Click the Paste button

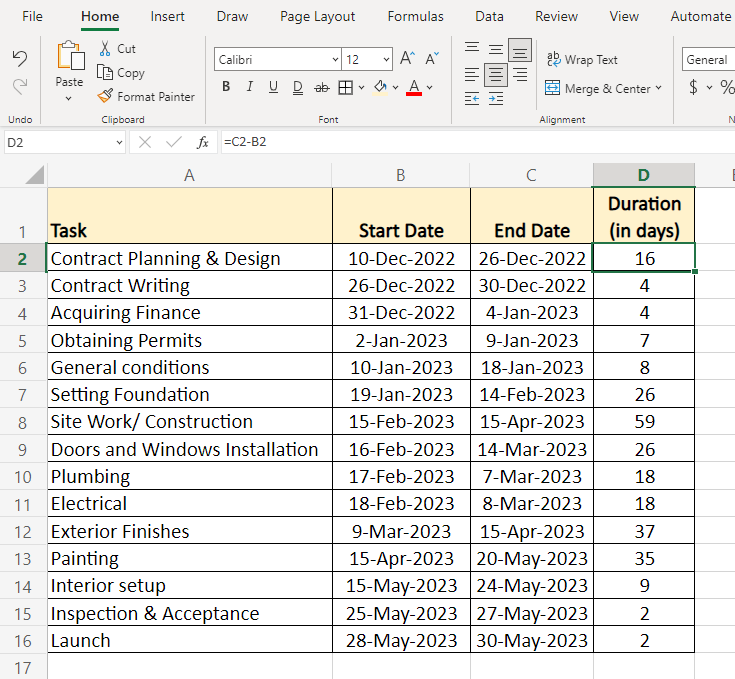(69, 62)
